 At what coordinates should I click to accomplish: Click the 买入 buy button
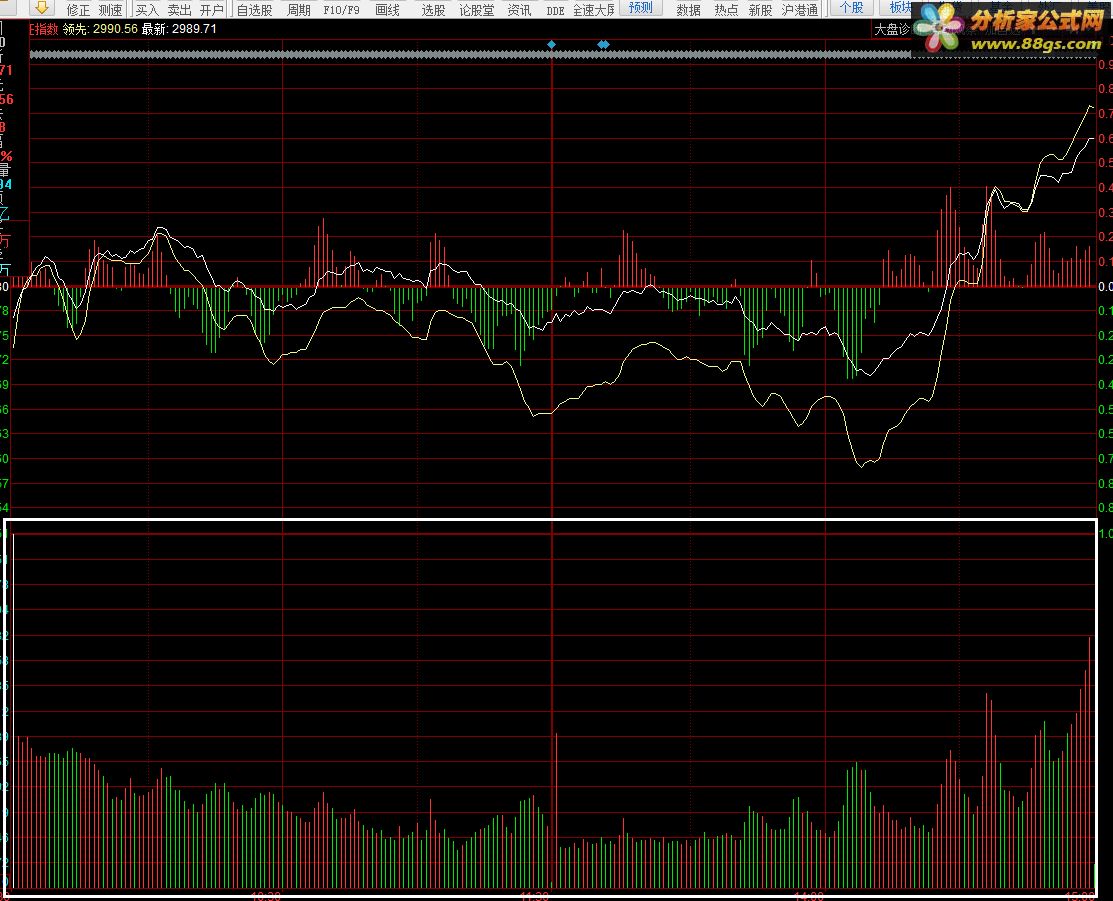(147, 10)
